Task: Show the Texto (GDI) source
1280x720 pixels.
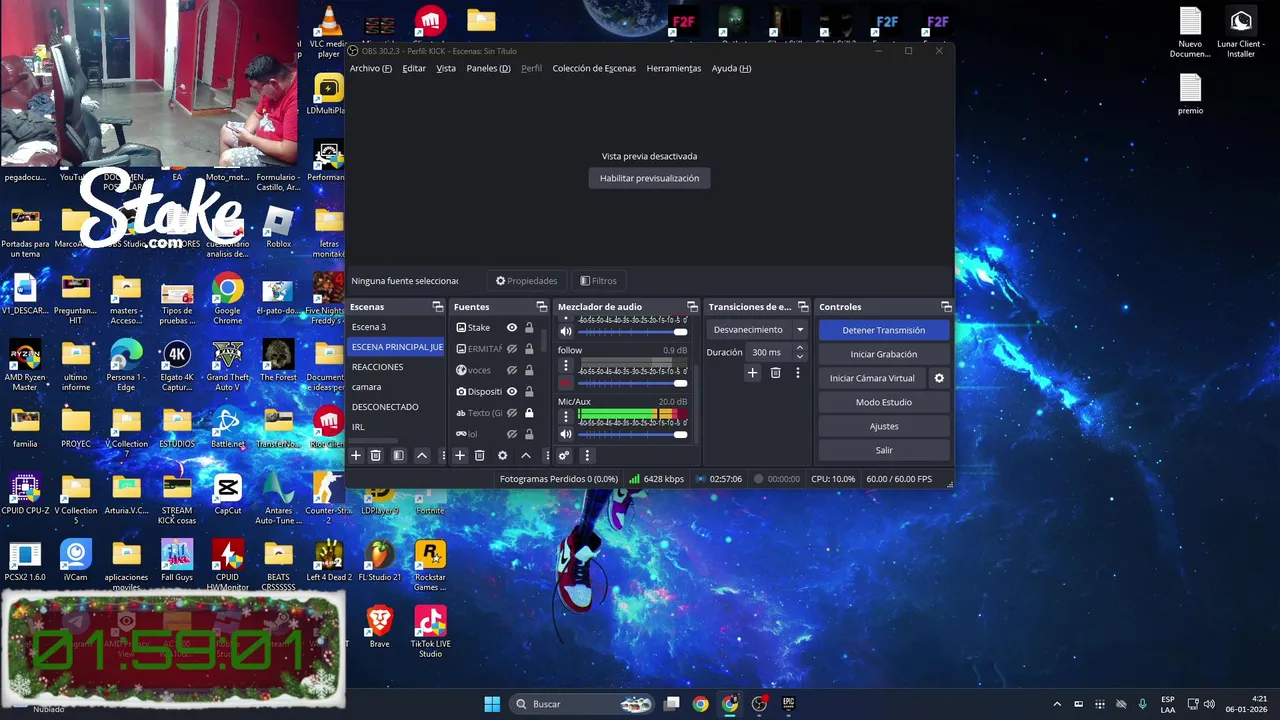Action: click(x=511, y=413)
